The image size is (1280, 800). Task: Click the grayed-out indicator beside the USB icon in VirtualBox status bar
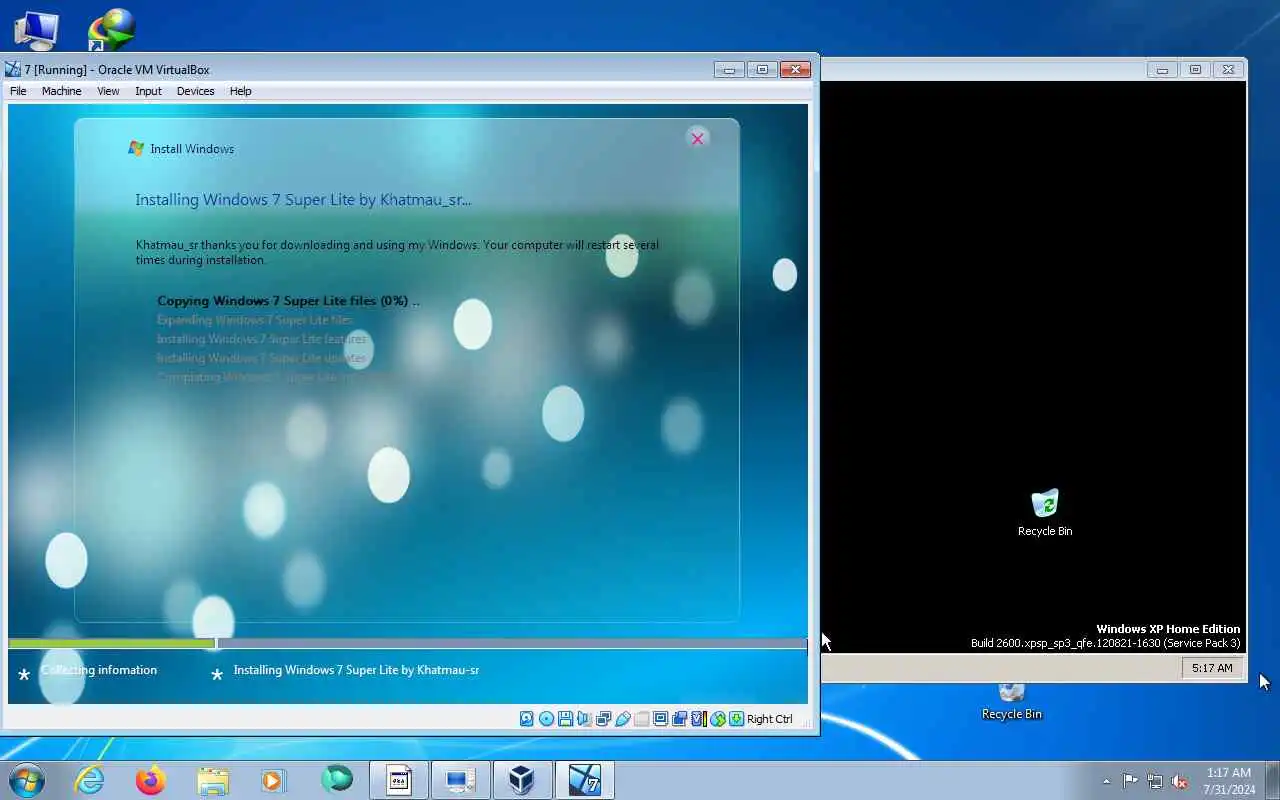tap(641, 718)
